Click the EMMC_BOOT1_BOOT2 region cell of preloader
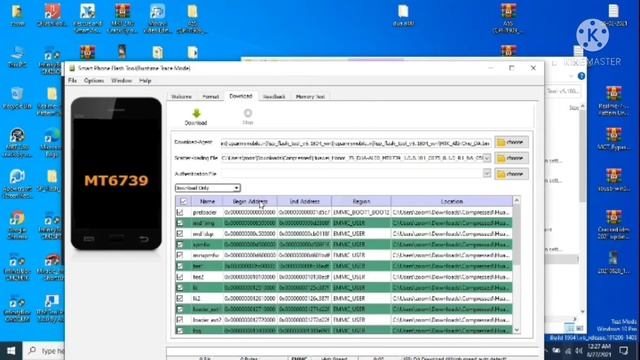The height and width of the screenshot is (360, 640). coord(361,212)
